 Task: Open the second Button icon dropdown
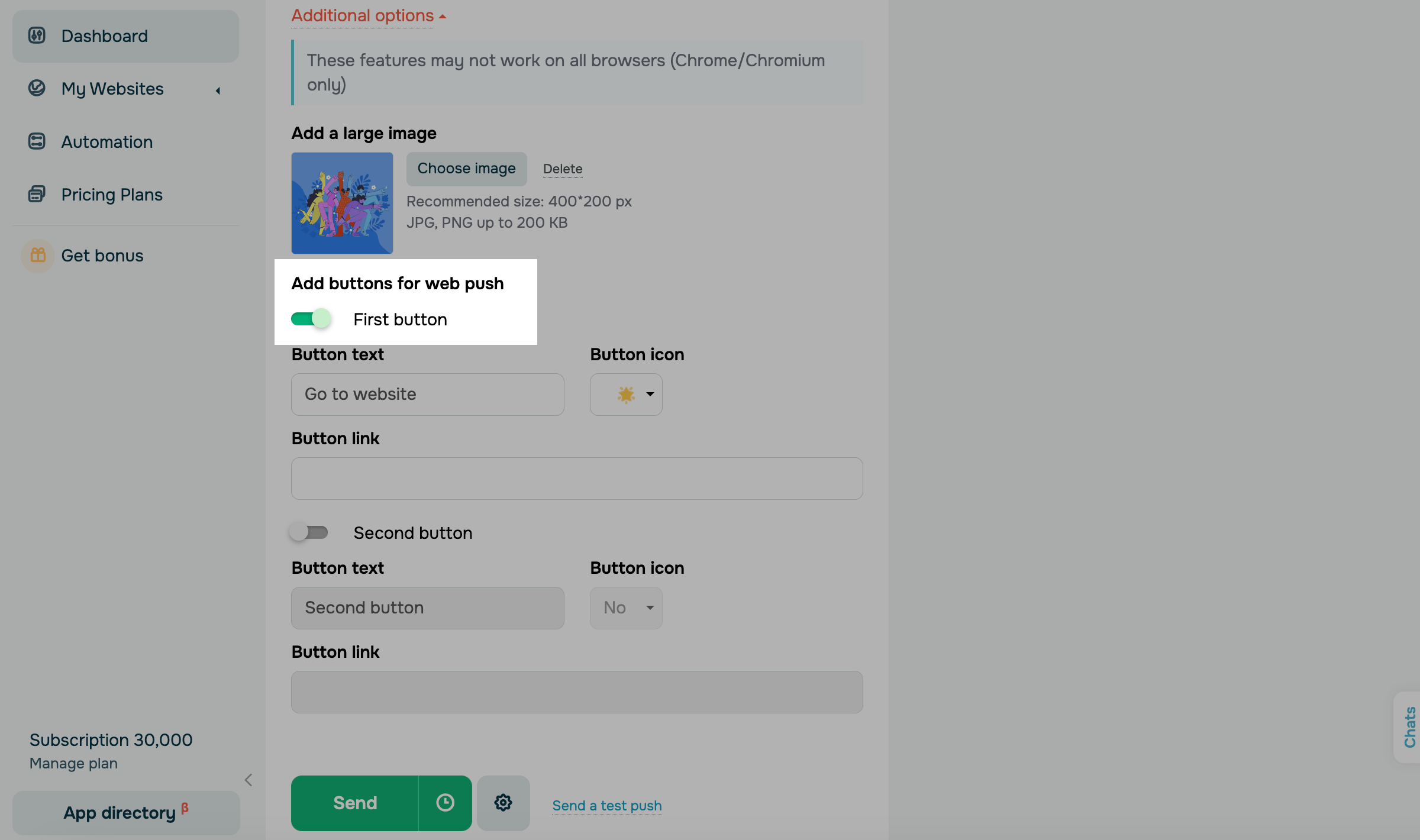coord(626,608)
